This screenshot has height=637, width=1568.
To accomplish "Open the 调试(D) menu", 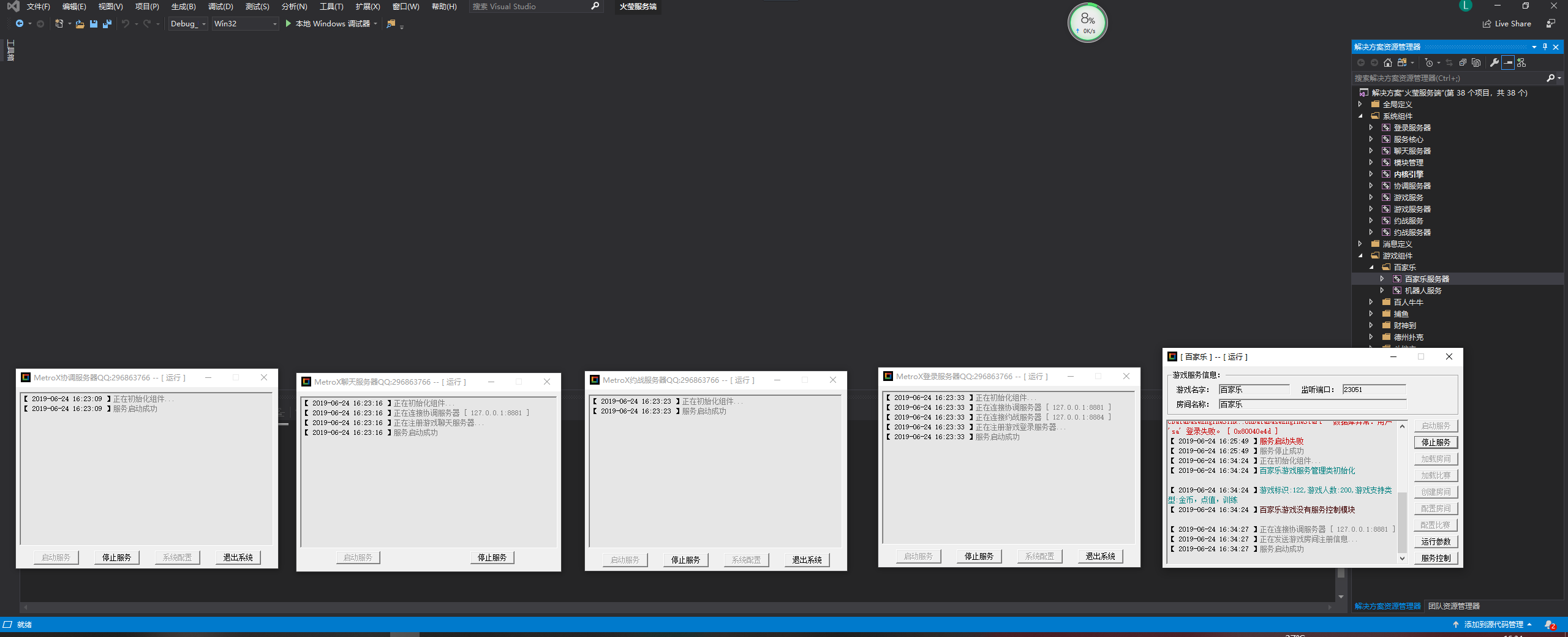I will click(x=221, y=6).
